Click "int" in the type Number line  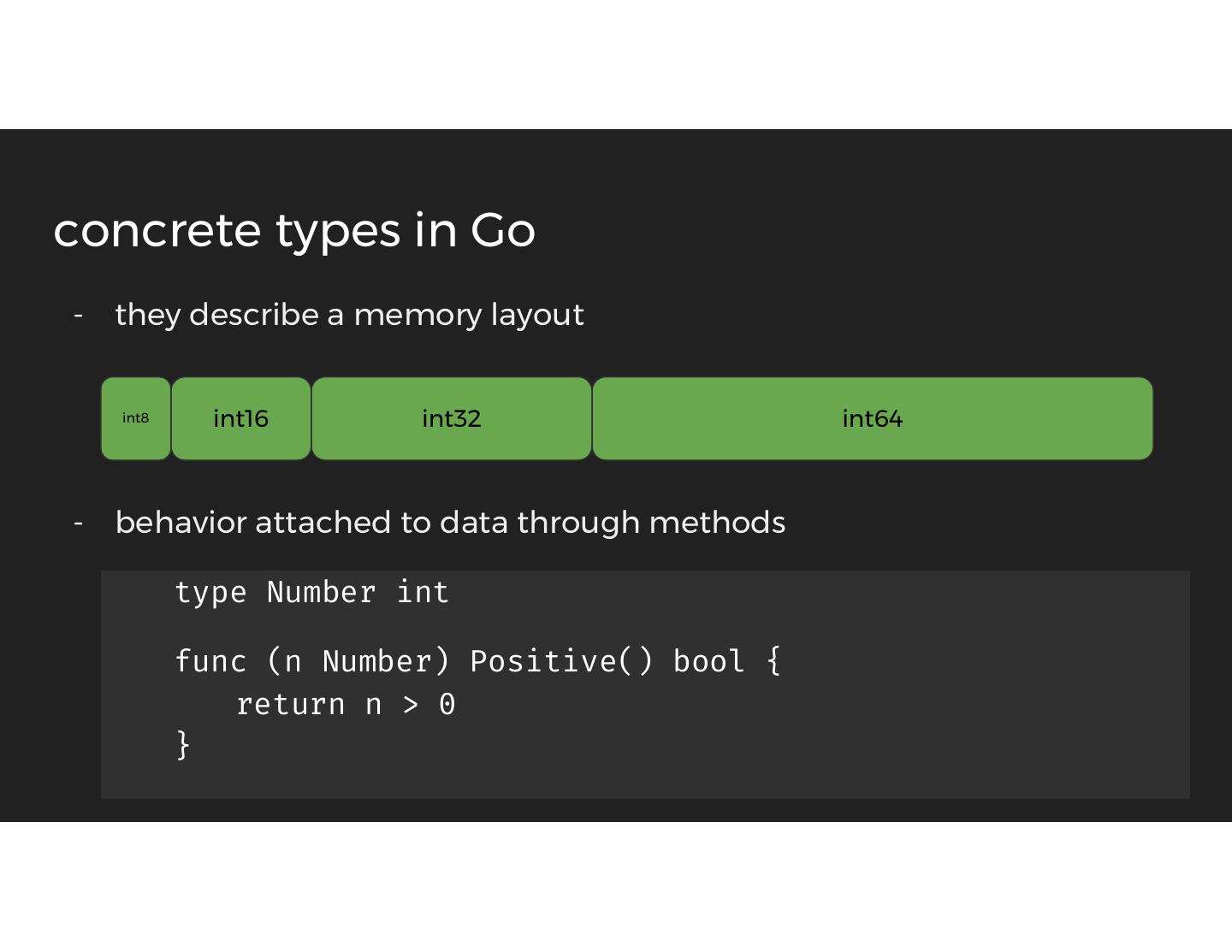[423, 592]
